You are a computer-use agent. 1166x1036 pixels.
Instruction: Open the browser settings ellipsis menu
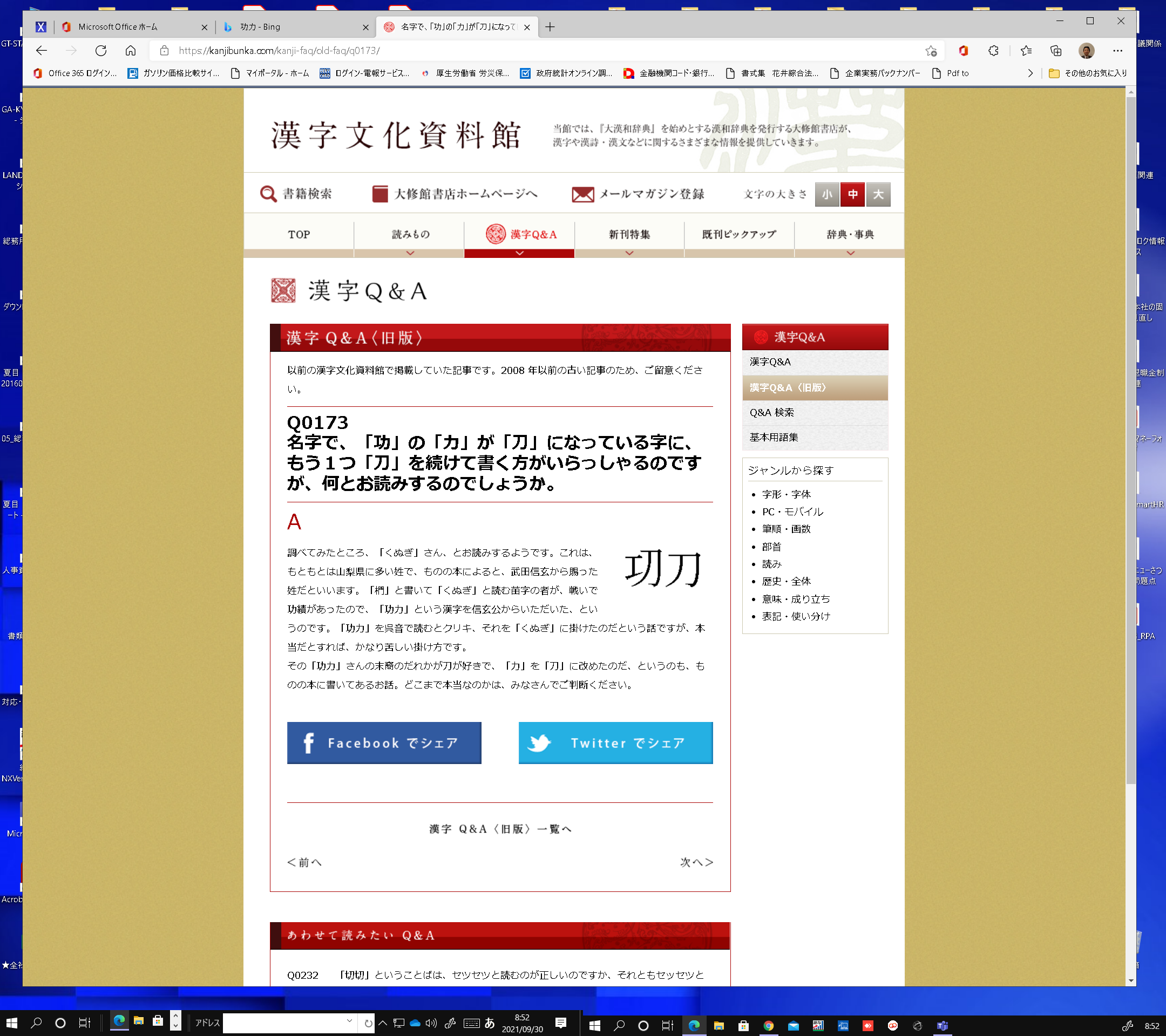[1117, 51]
